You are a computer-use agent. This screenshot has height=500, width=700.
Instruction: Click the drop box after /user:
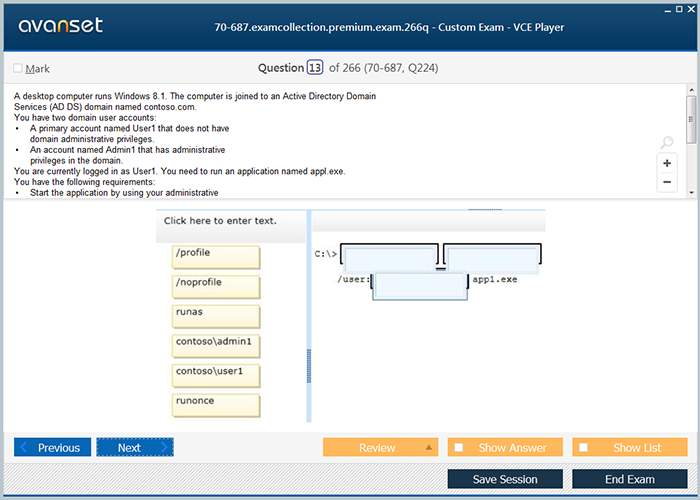click(x=420, y=286)
